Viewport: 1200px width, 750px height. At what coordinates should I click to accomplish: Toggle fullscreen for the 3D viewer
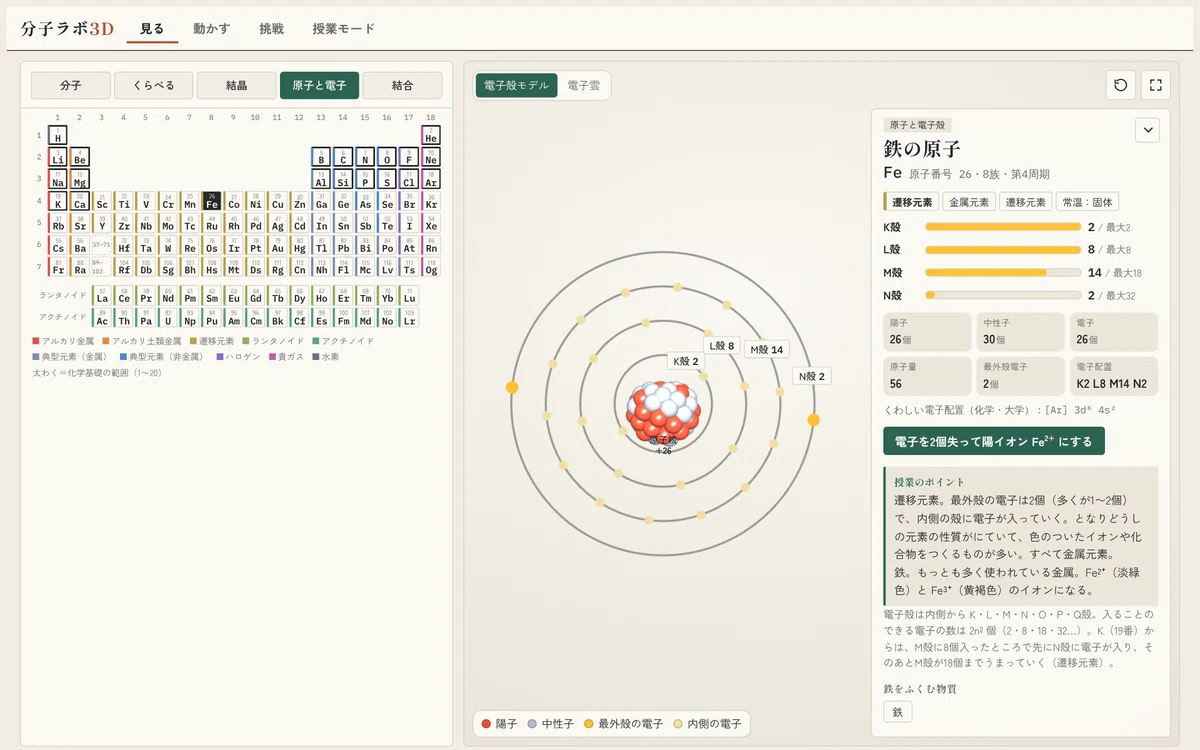point(1156,85)
